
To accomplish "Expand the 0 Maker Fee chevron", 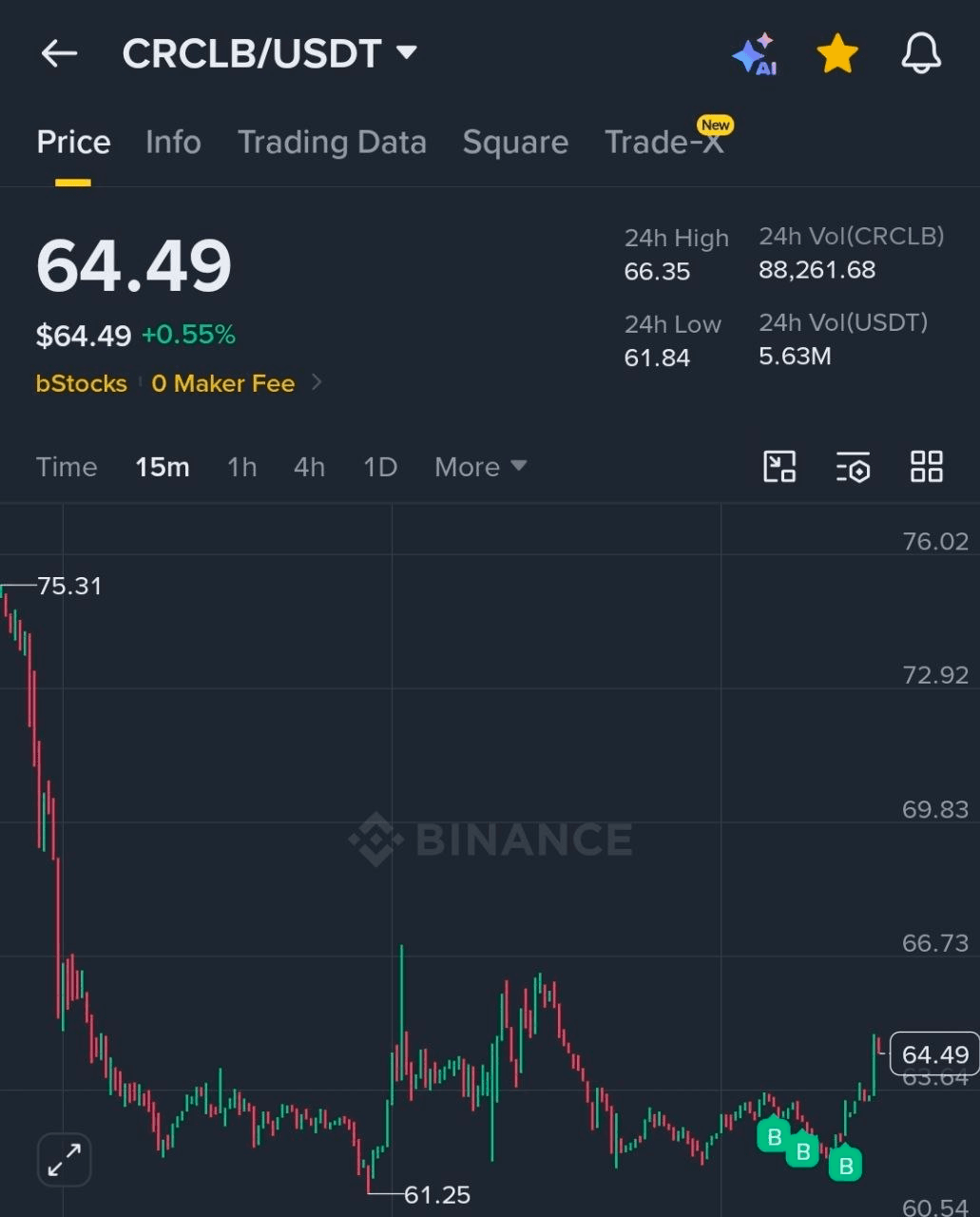I will (x=317, y=382).
